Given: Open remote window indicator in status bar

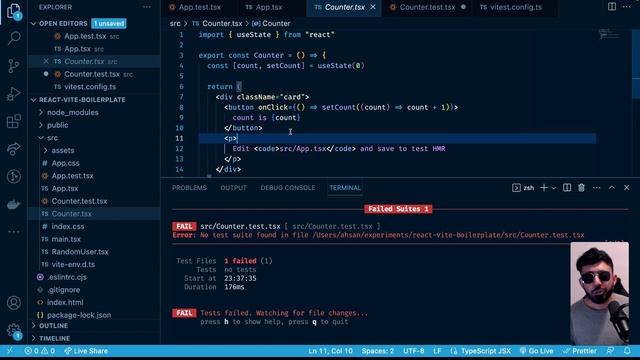Looking at the screenshot, I should 10,351.
